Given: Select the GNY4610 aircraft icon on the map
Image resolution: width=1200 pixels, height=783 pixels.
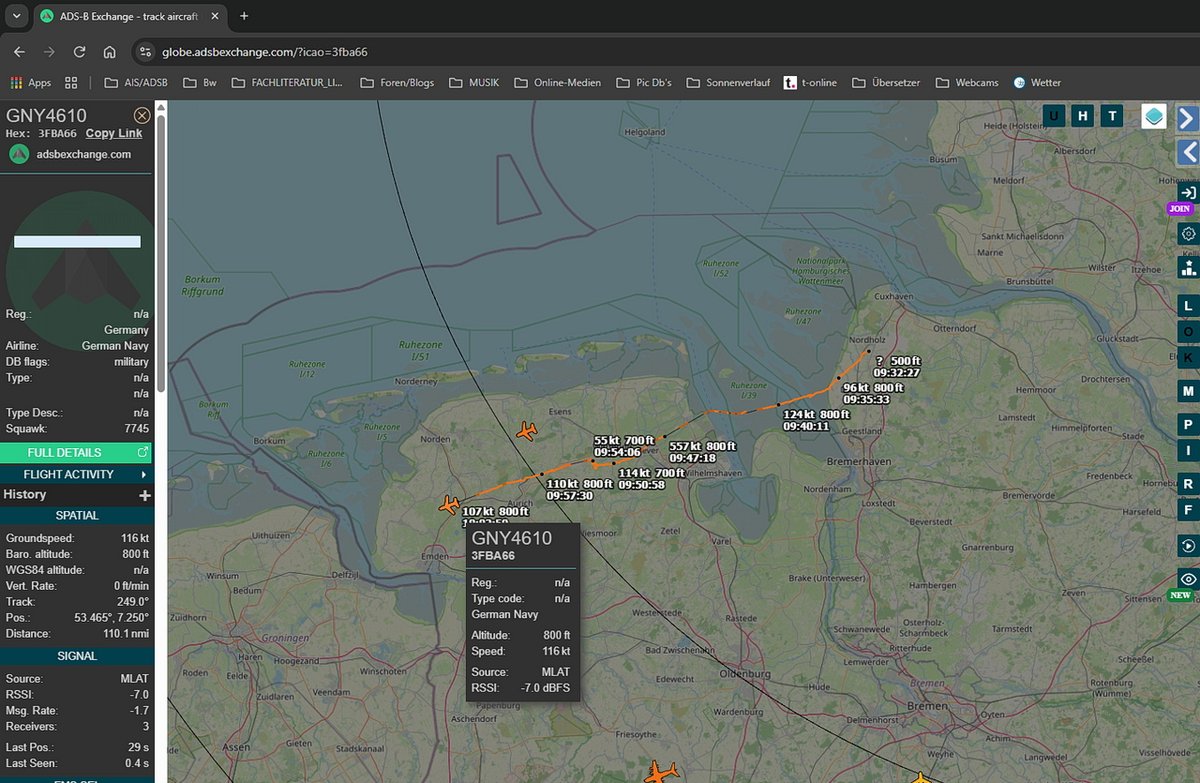Looking at the screenshot, I should pos(449,505).
